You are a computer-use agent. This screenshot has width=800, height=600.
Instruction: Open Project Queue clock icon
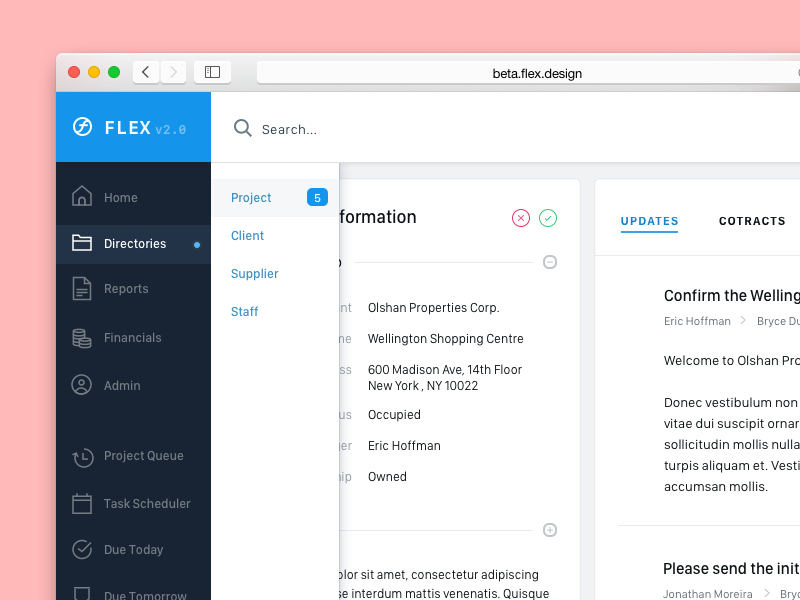pyautogui.click(x=82, y=456)
